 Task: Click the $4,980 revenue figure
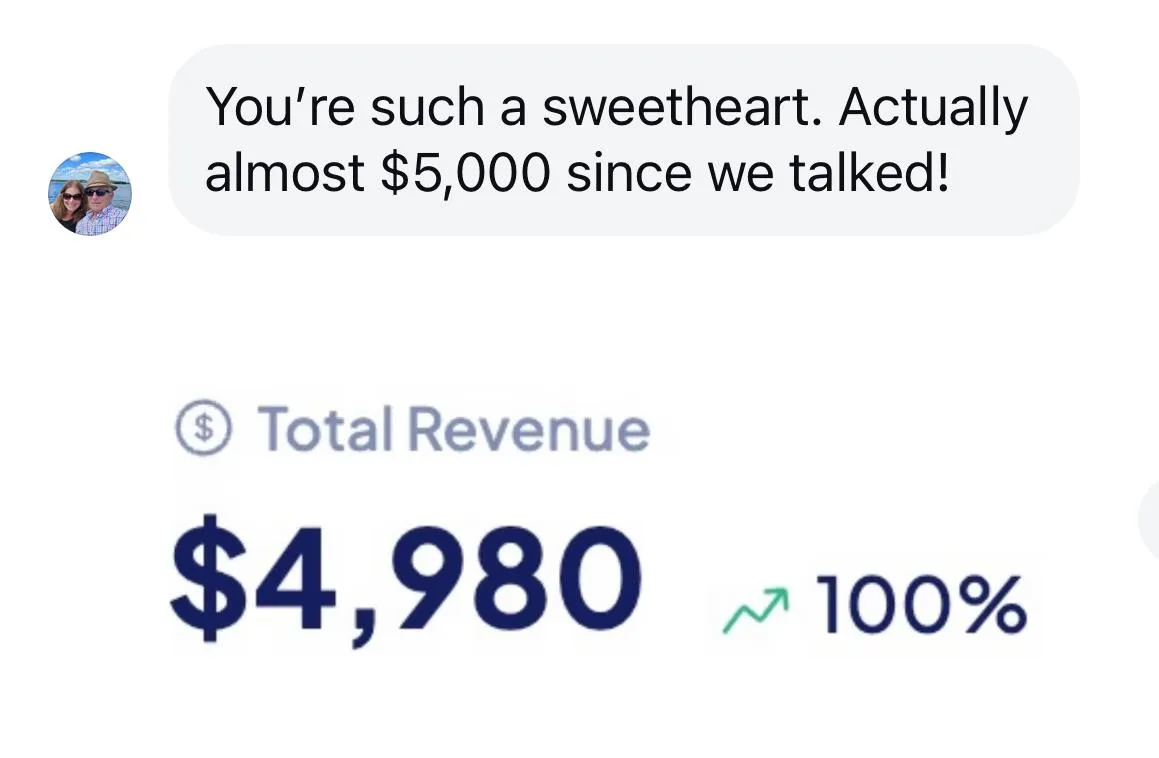406,580
